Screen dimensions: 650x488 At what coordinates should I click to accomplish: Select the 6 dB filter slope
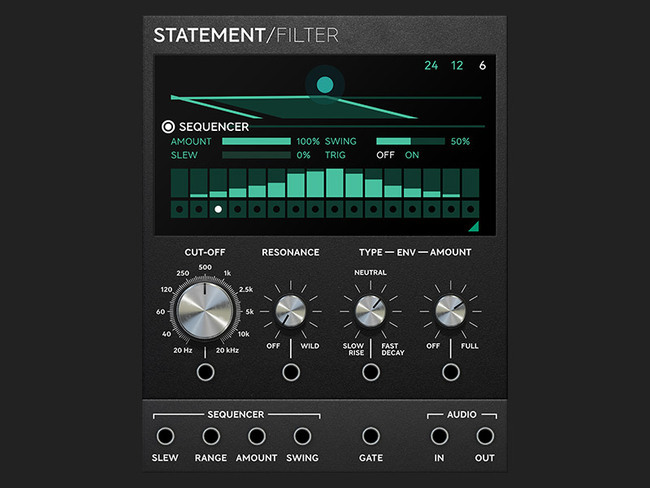point(482,66)
